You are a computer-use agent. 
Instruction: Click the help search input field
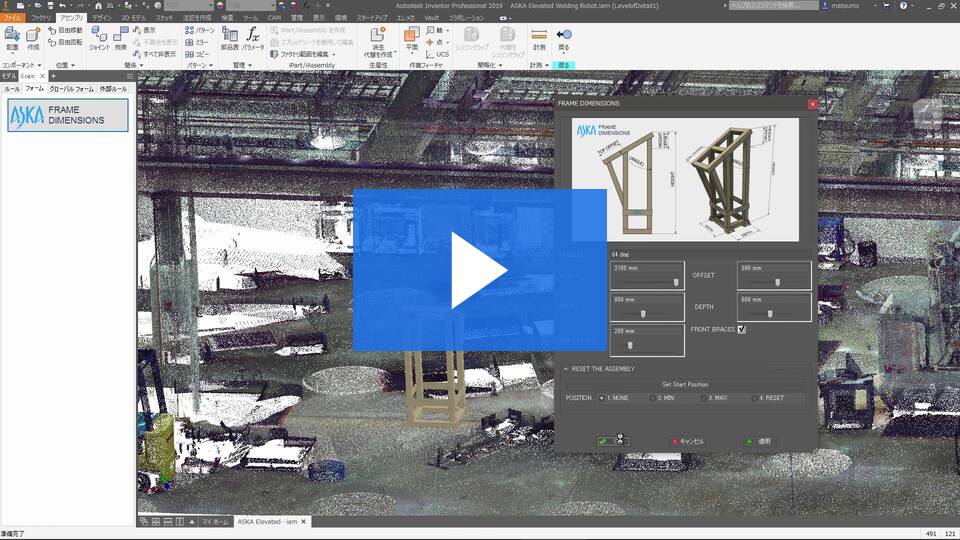(x=773, y=6)
